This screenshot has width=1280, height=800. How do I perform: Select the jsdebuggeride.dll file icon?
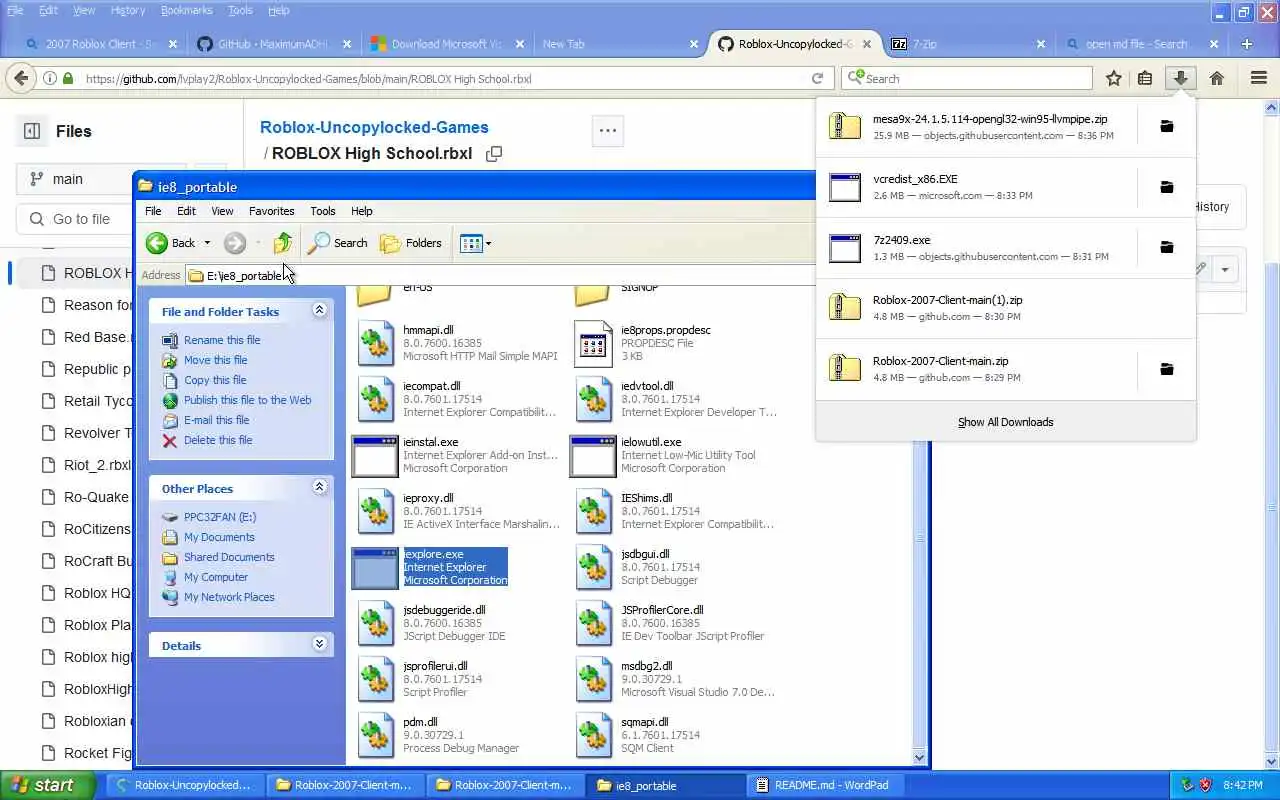376,623
